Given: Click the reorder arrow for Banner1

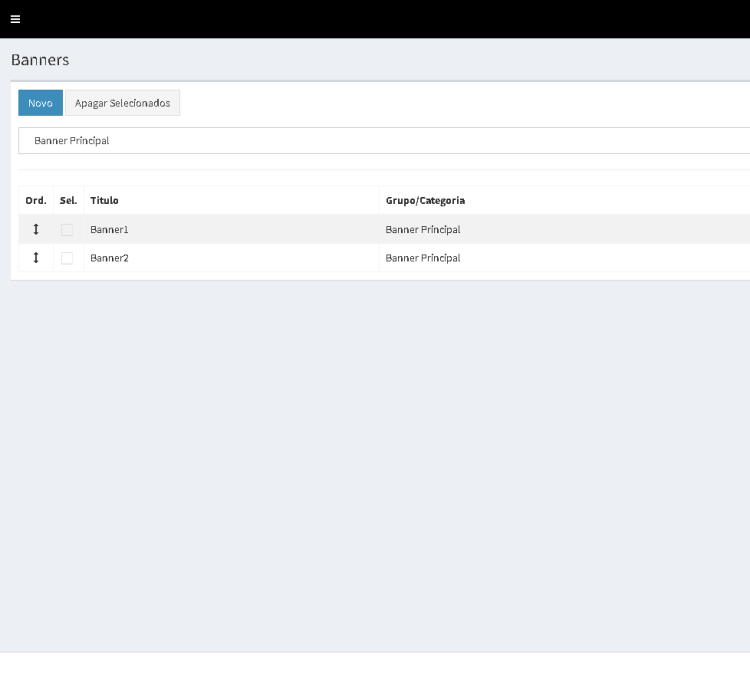Looking at the screenshot, I should pyautogui.click(x=36, y=230).
